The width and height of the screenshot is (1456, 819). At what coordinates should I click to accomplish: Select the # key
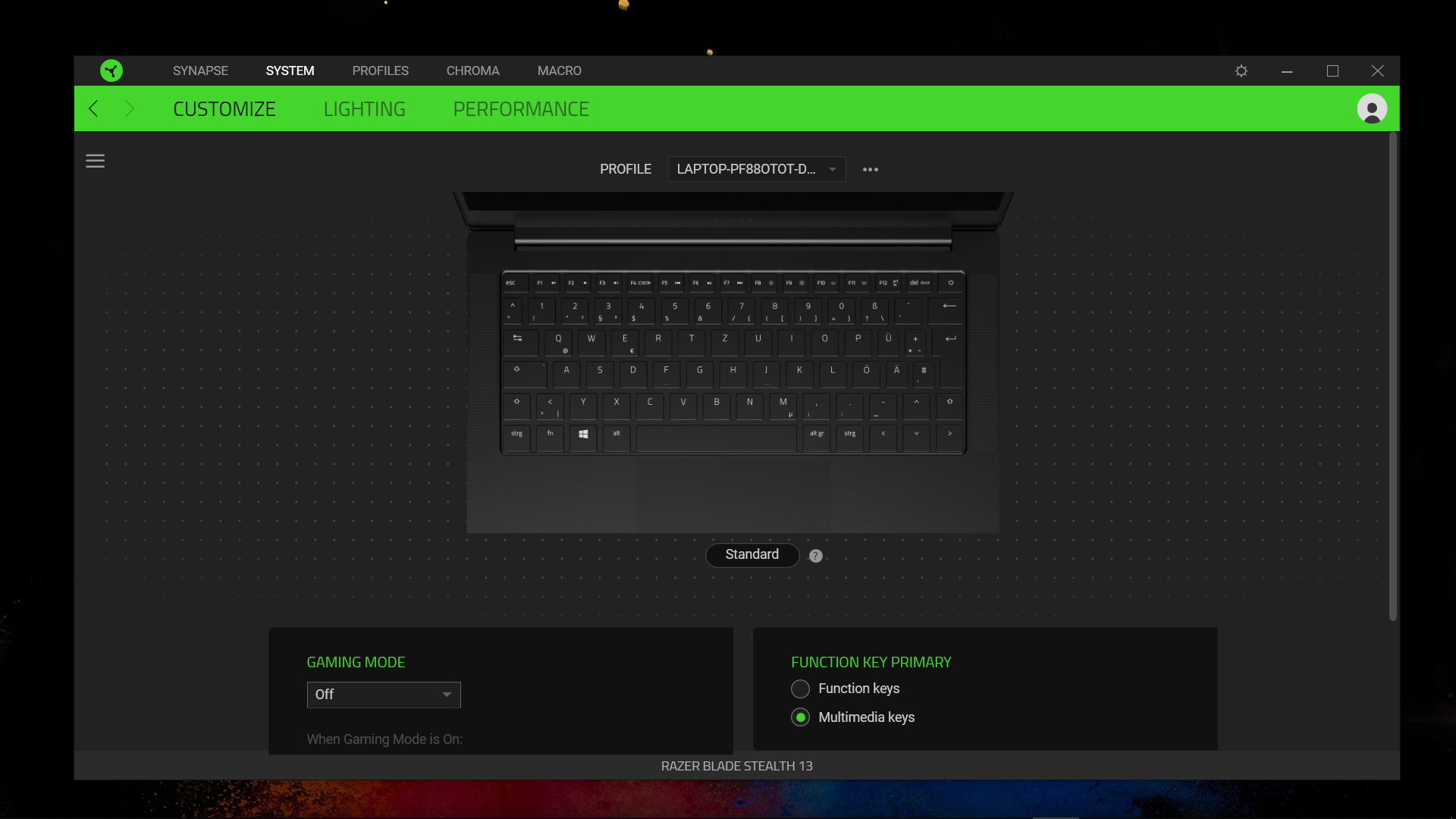[924, 375]
